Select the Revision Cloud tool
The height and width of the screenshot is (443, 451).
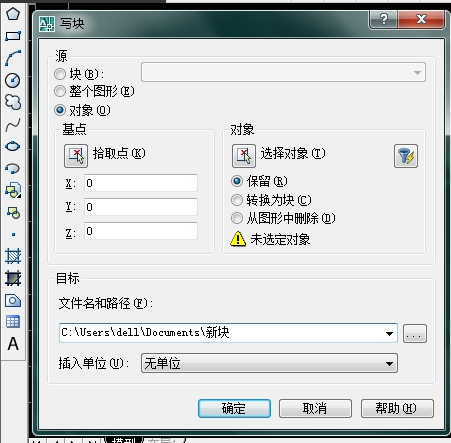click(x=13, y=102)
